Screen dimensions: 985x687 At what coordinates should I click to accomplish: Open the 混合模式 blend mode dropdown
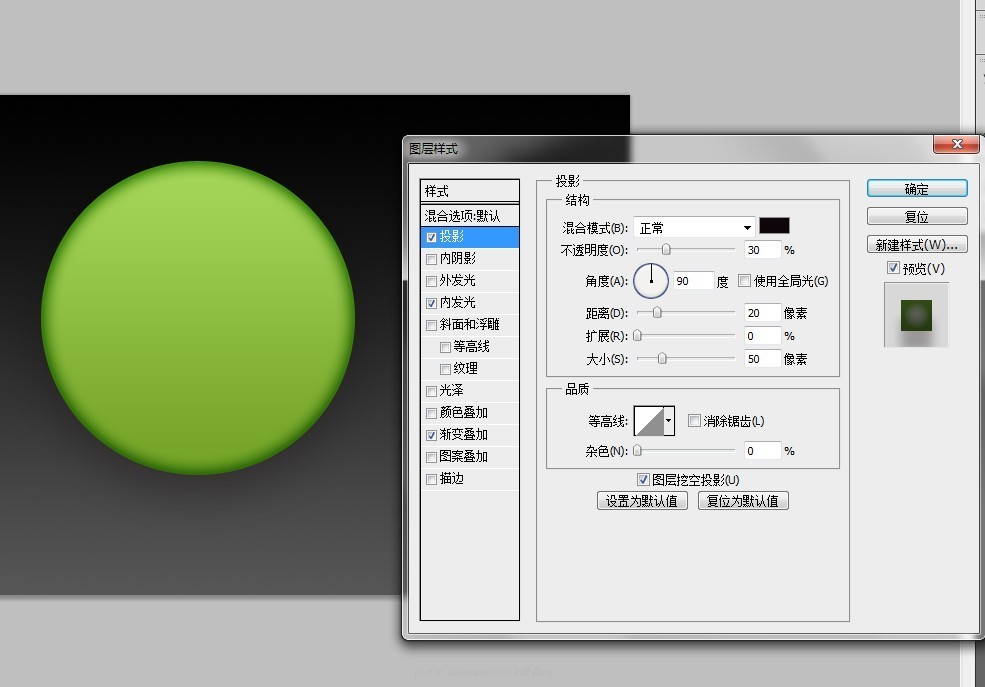click(x=693, y=226)
